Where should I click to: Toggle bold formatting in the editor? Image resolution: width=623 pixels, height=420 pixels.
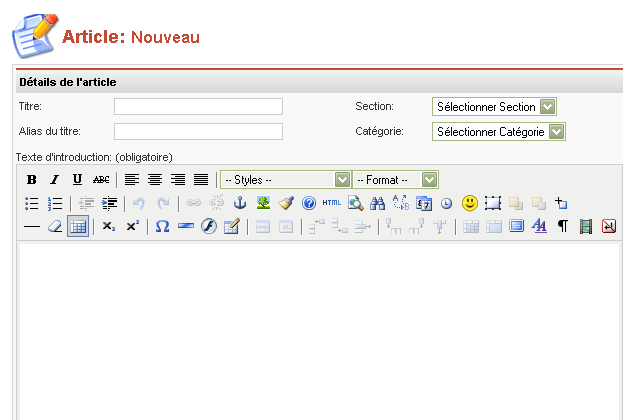(x=32, y=180)
